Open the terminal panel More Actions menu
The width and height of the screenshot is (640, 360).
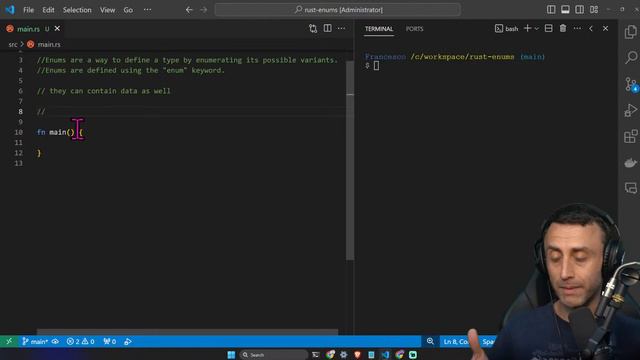tap(577, 29)
